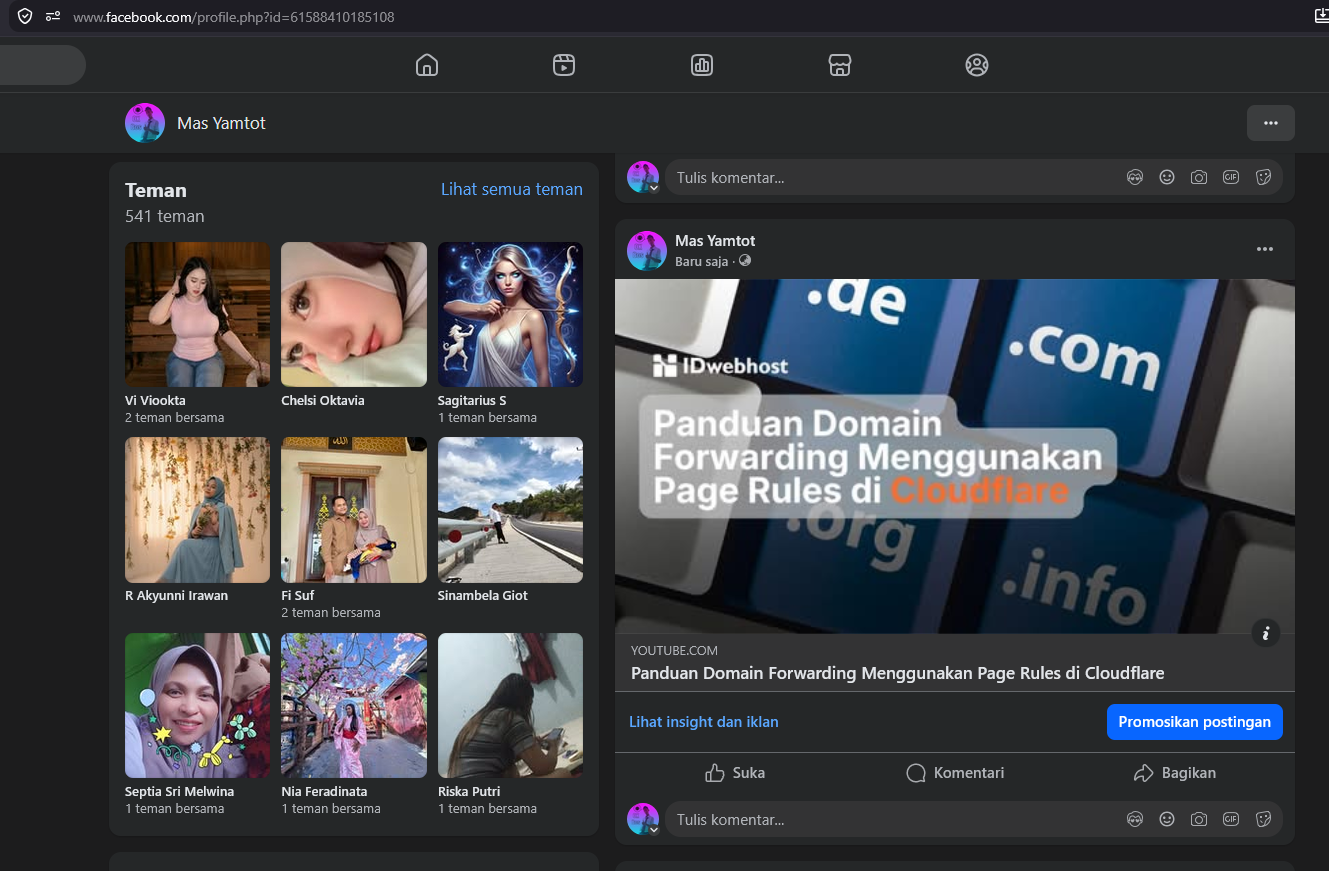Open site permissions icon beside the URL
The height and width of the screenshot is (871, 1329).
[x=52, y=16]
